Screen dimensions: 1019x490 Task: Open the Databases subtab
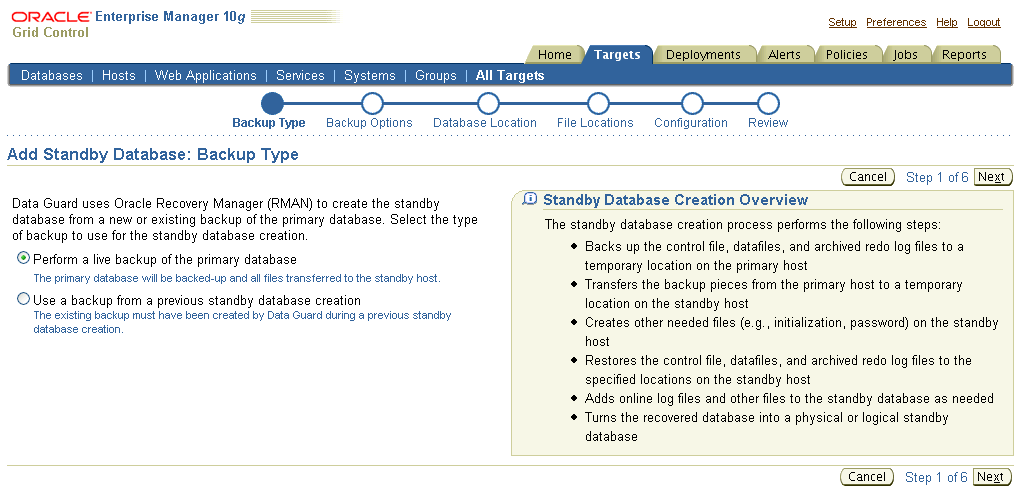[52, 76]
